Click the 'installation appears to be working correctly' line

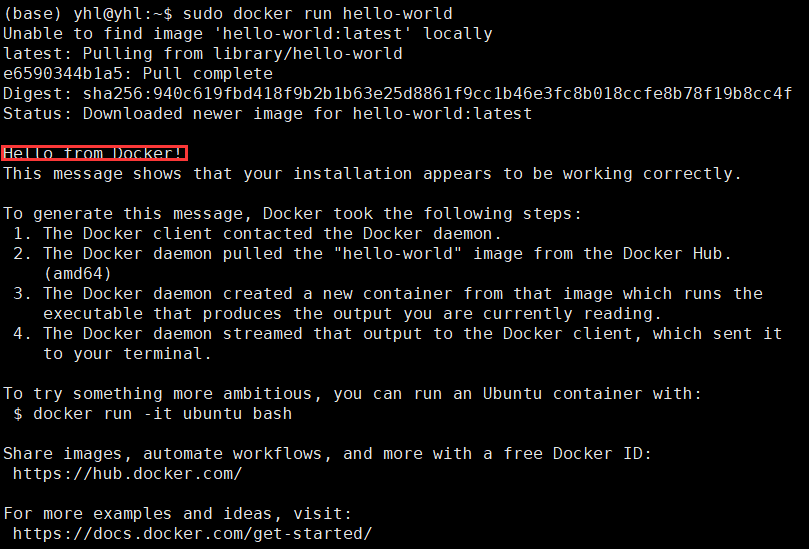pyautogui.click(x=372, y=173)
